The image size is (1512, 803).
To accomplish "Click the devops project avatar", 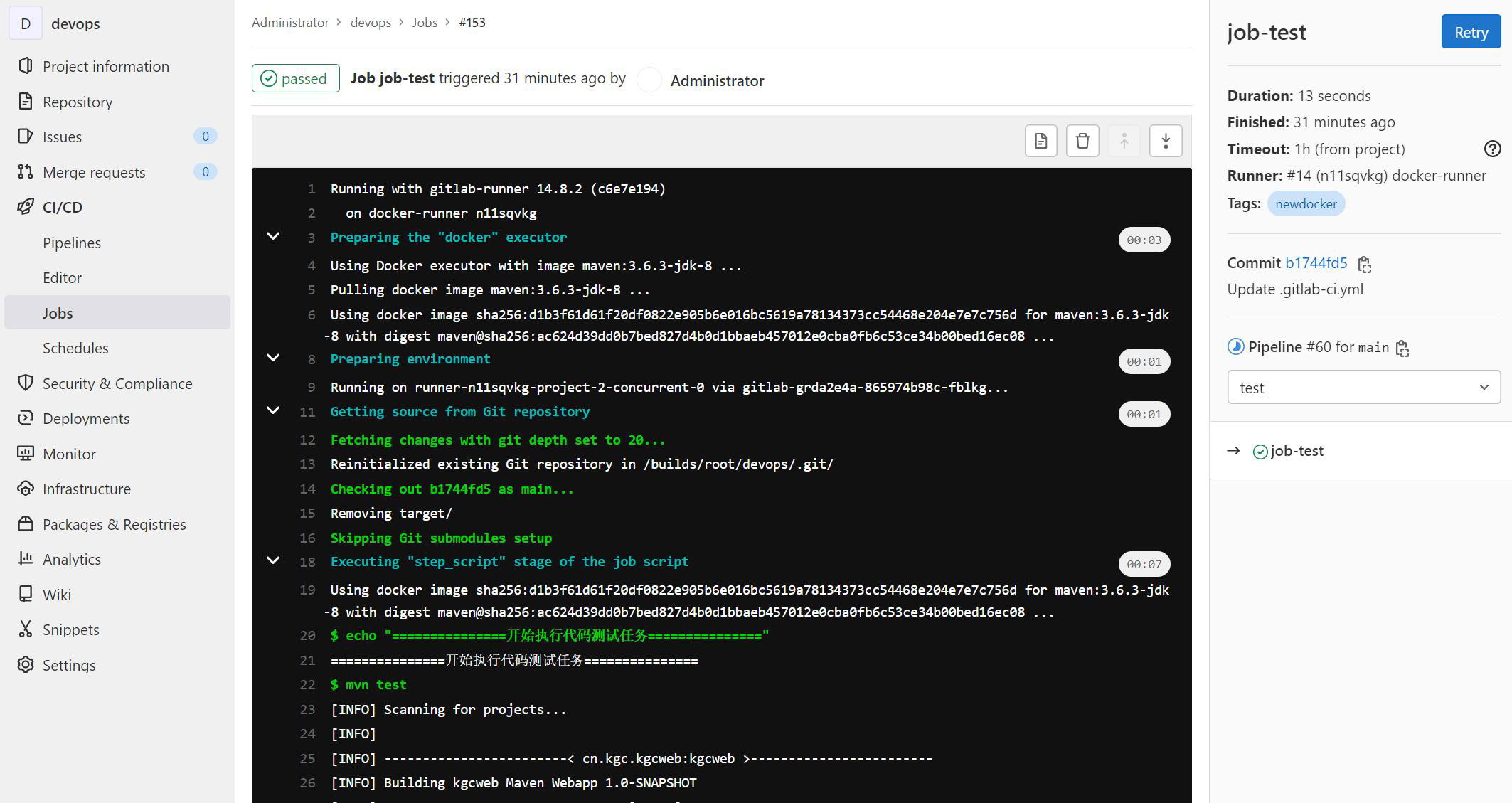I will [x=26, y=23].
